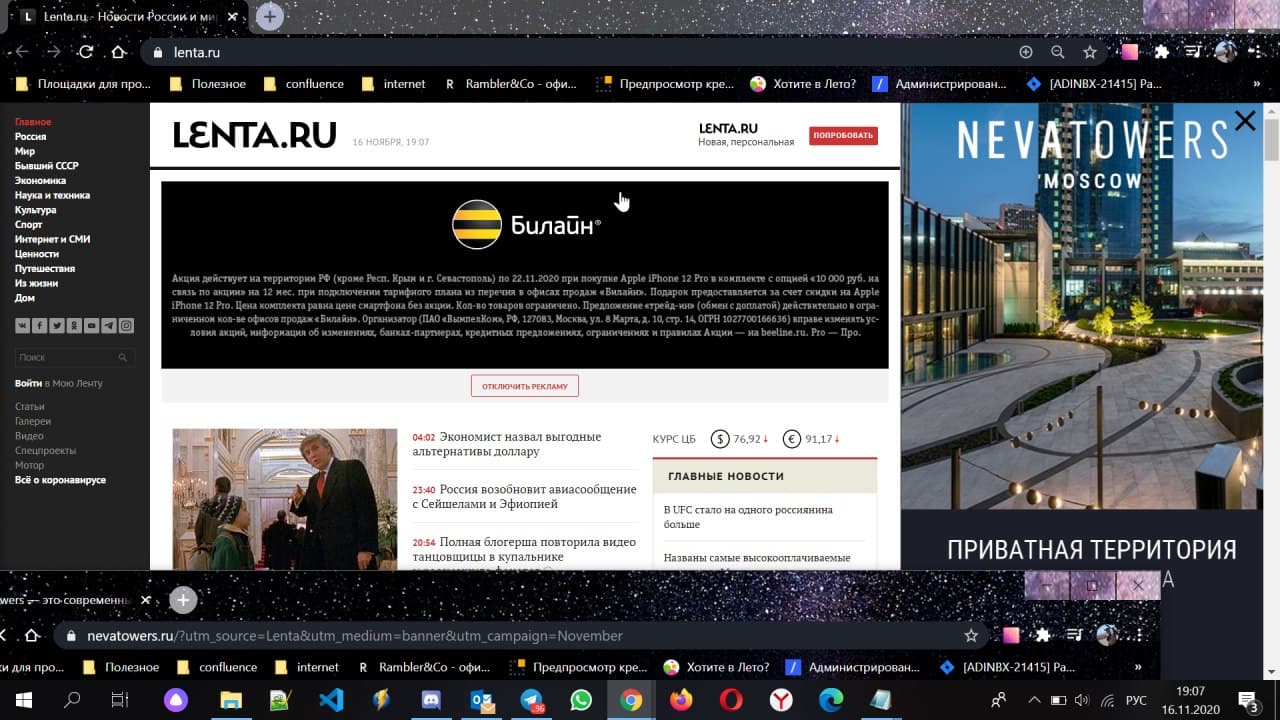Click the Билайн ad banner
This screenshot has height=720, width=1280.
coord(525,275)
